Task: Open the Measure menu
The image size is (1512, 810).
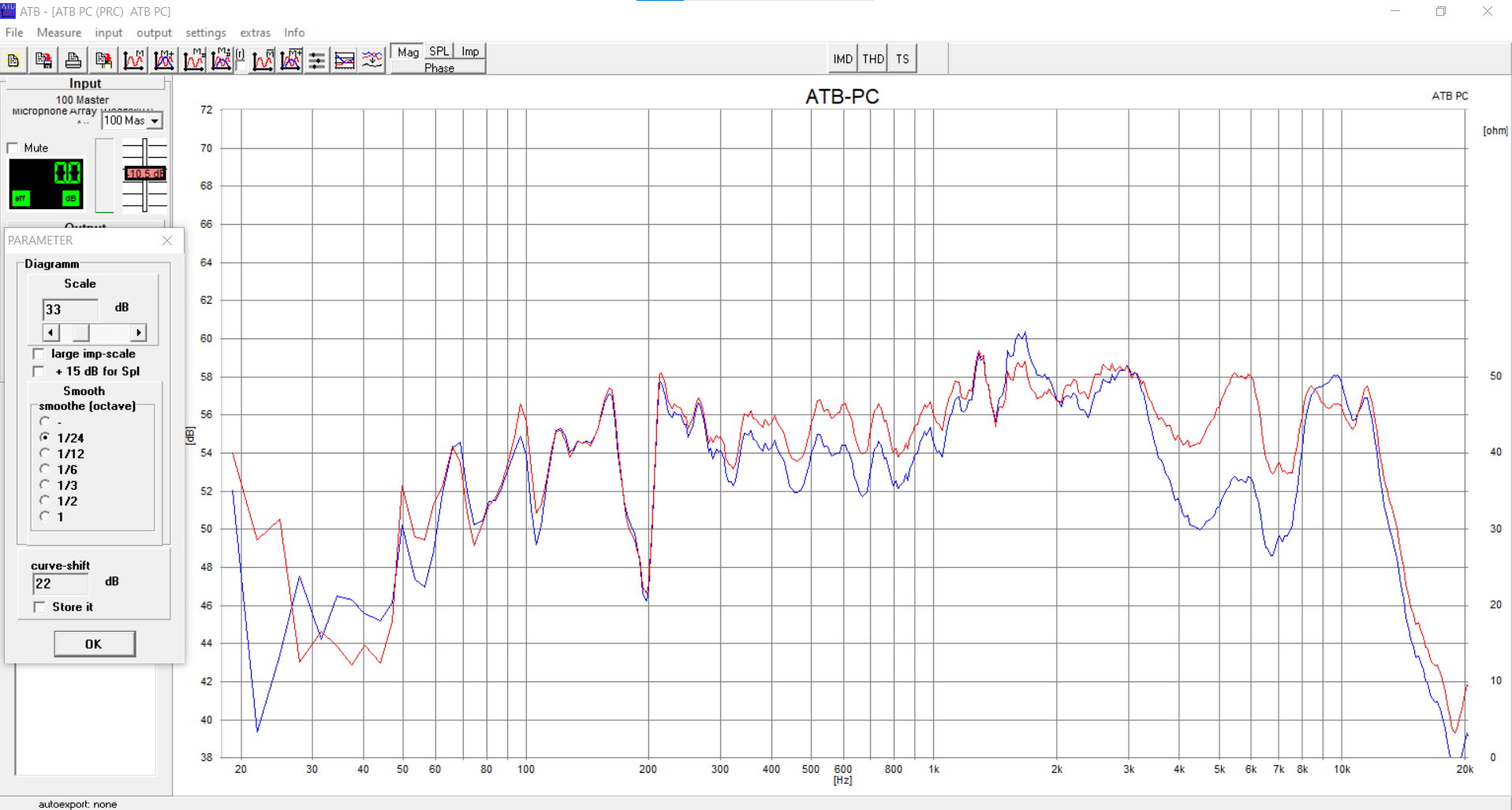Action: point(58,32)
